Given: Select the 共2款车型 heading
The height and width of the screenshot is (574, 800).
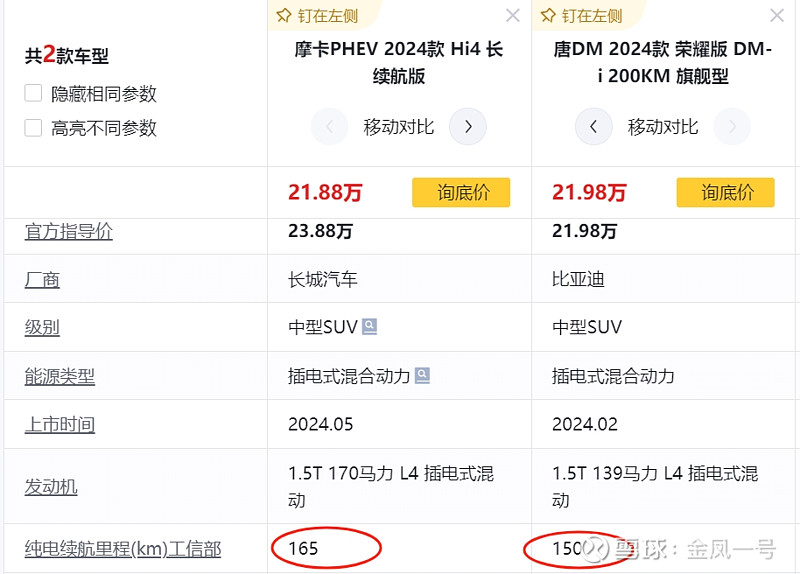Looking at the screenshot, I should [67, 55].
